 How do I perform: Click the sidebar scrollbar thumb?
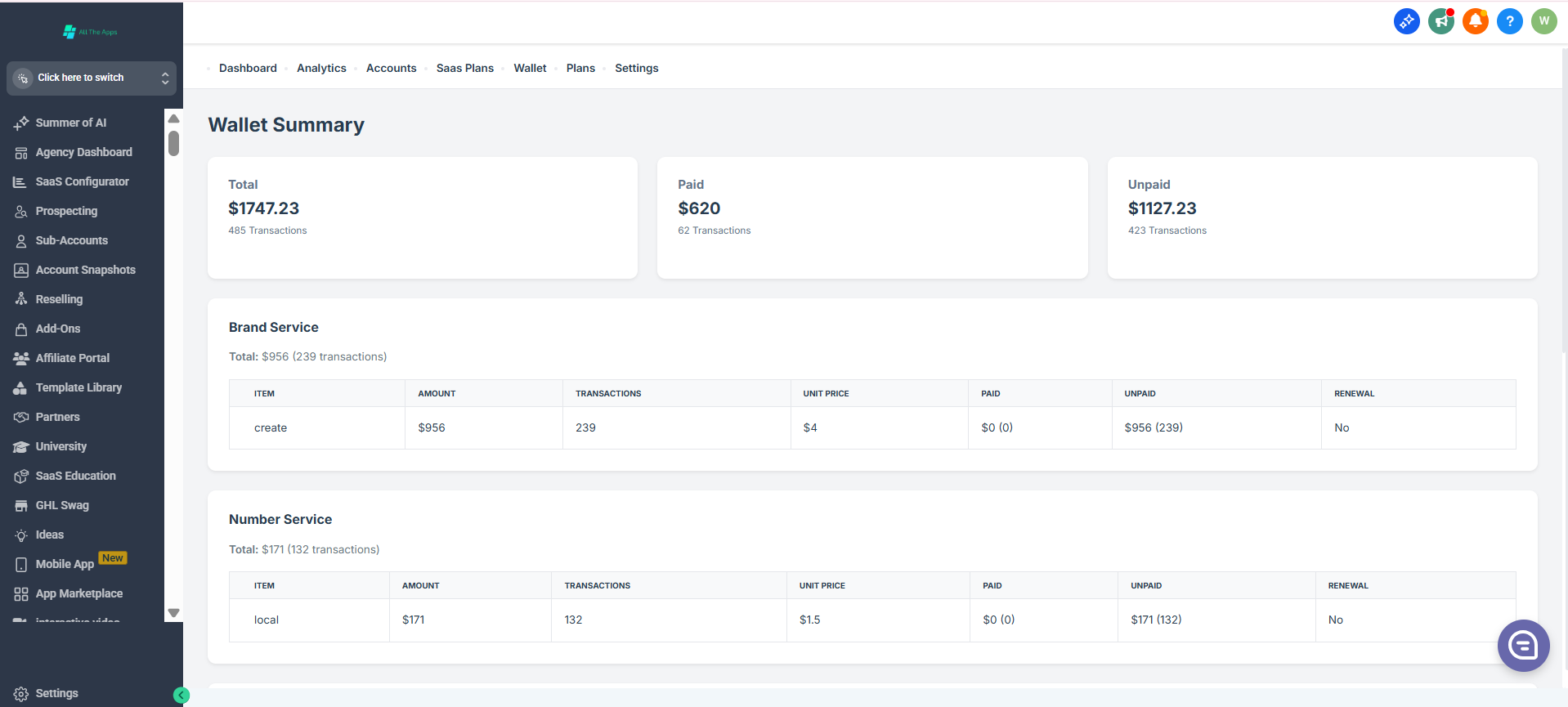tap(173, 143)
